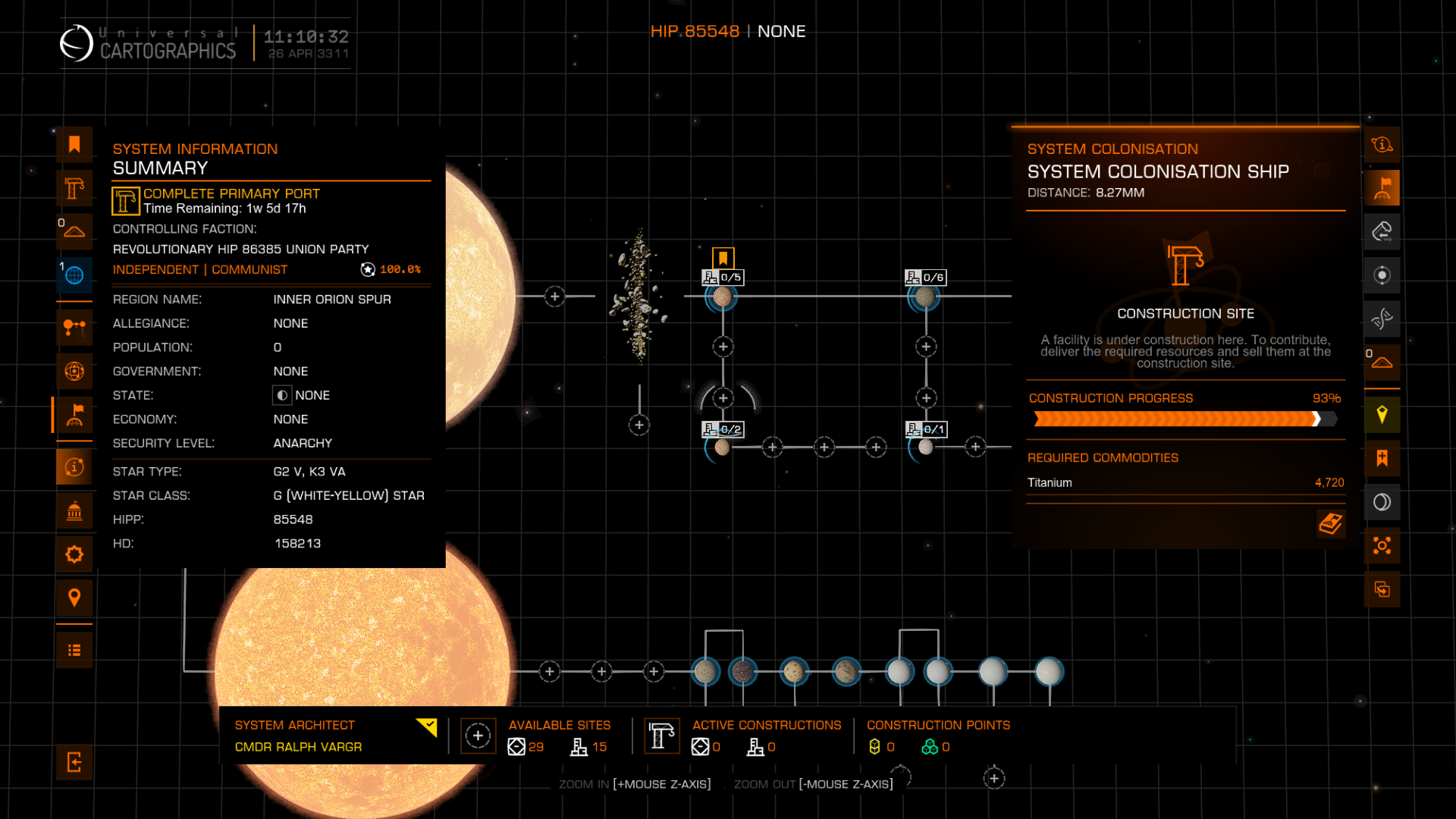This screenshot has height=819, width=1456.
Task: Select the orange bookmark marker above 0/5 body
Action: [x=723, y=258]
